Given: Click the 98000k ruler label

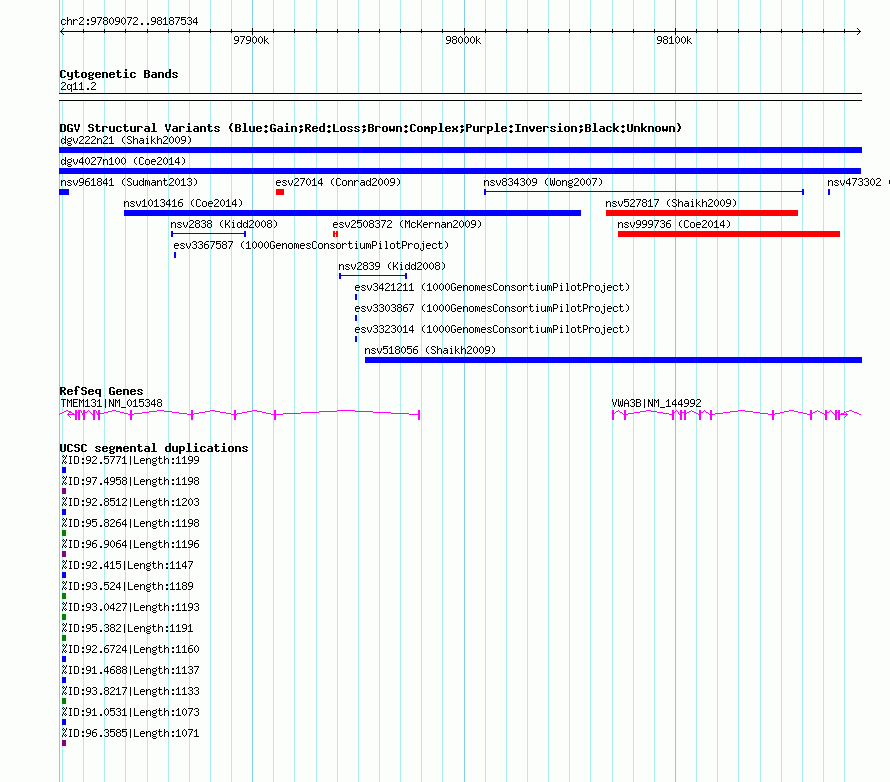Looking at the screenshot, I should (463, 40).
